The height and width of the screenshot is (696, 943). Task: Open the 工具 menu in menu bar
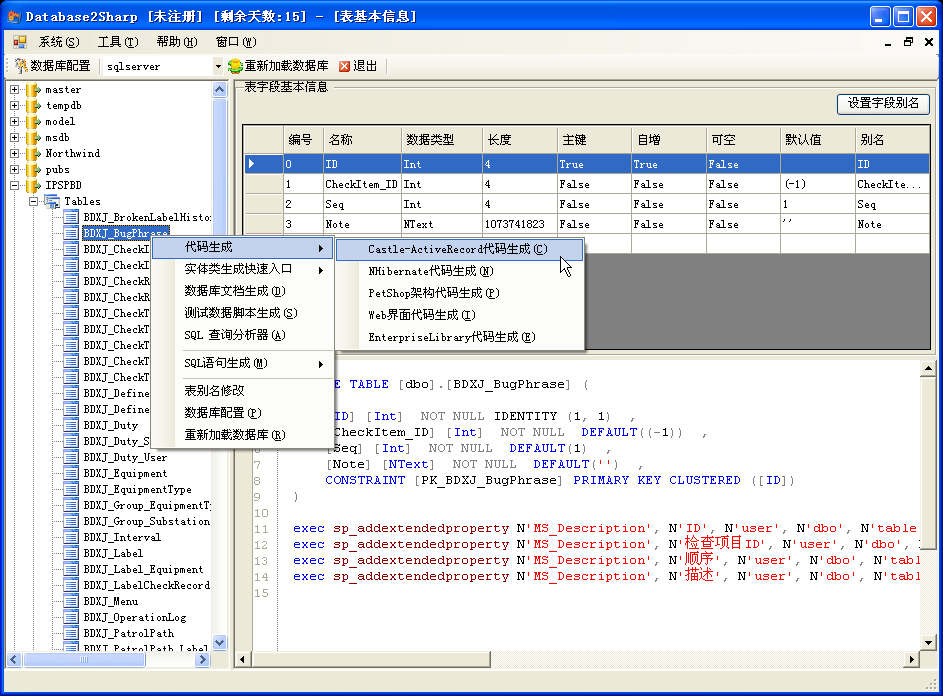click(x=117, y=42)
